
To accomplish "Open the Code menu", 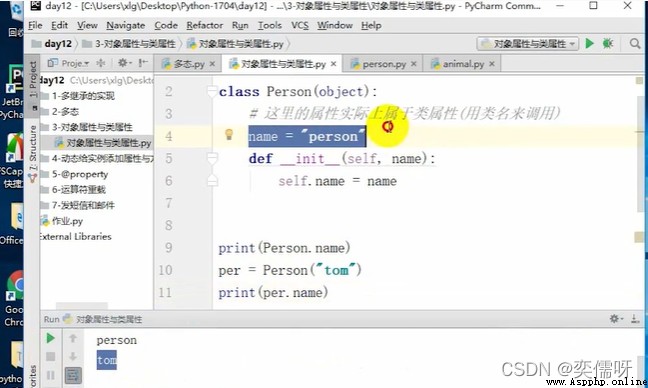I will [166, 26].
